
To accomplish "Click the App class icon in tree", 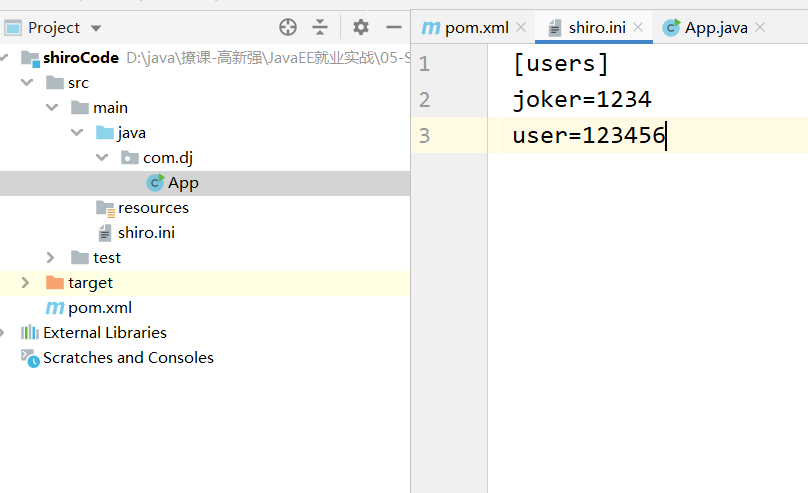I will click(155, 182).
